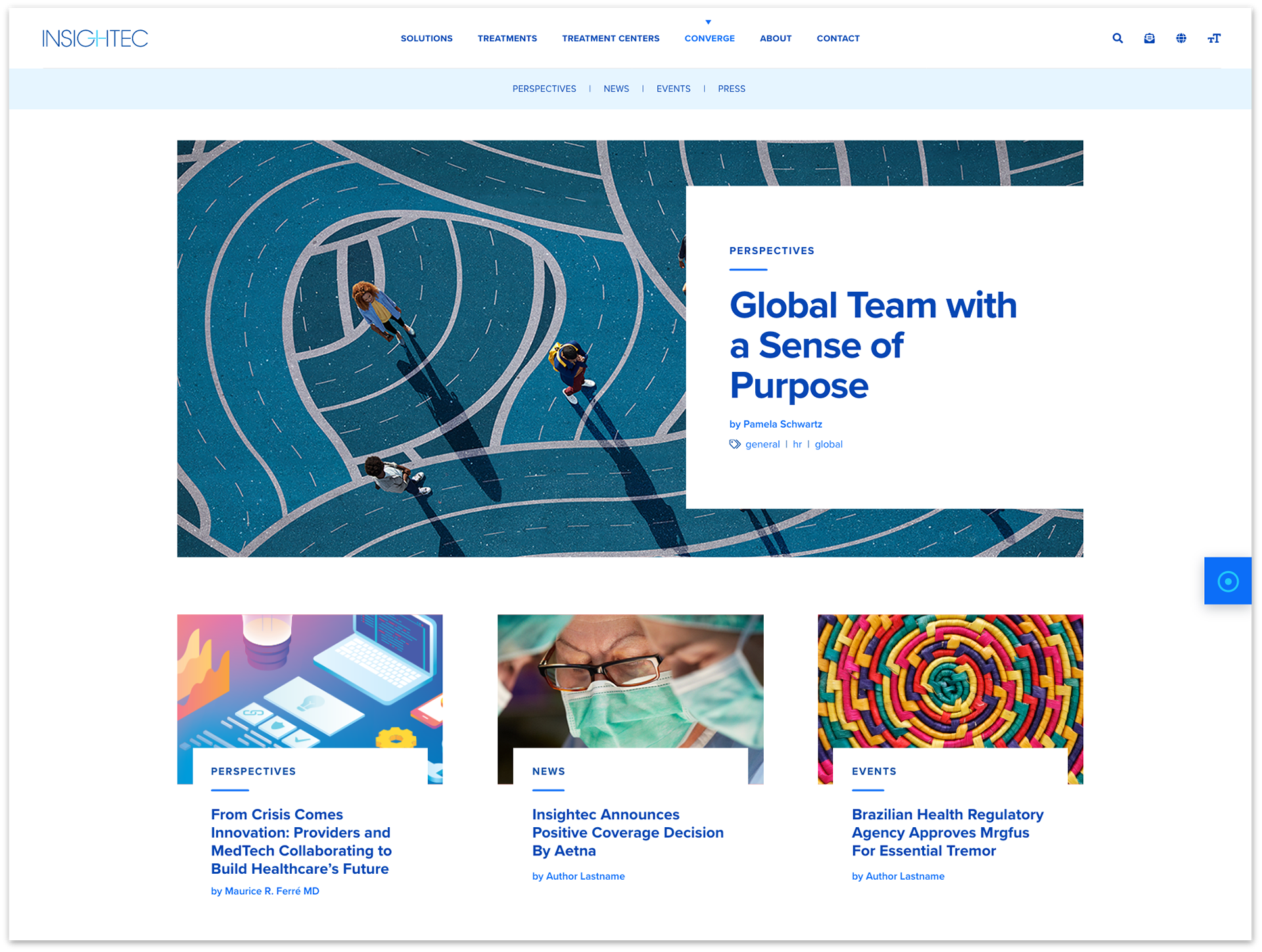1262x952 pixels.
Task: Open the search icon in header
Action: (1117, 38)
